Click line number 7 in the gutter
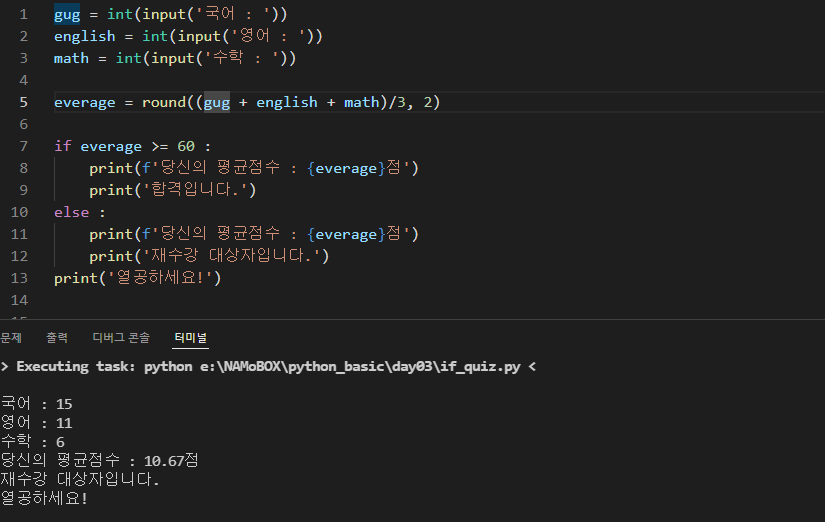Viewport: 825px width, 522px height. pyautogui.click(x=24, y=146)
